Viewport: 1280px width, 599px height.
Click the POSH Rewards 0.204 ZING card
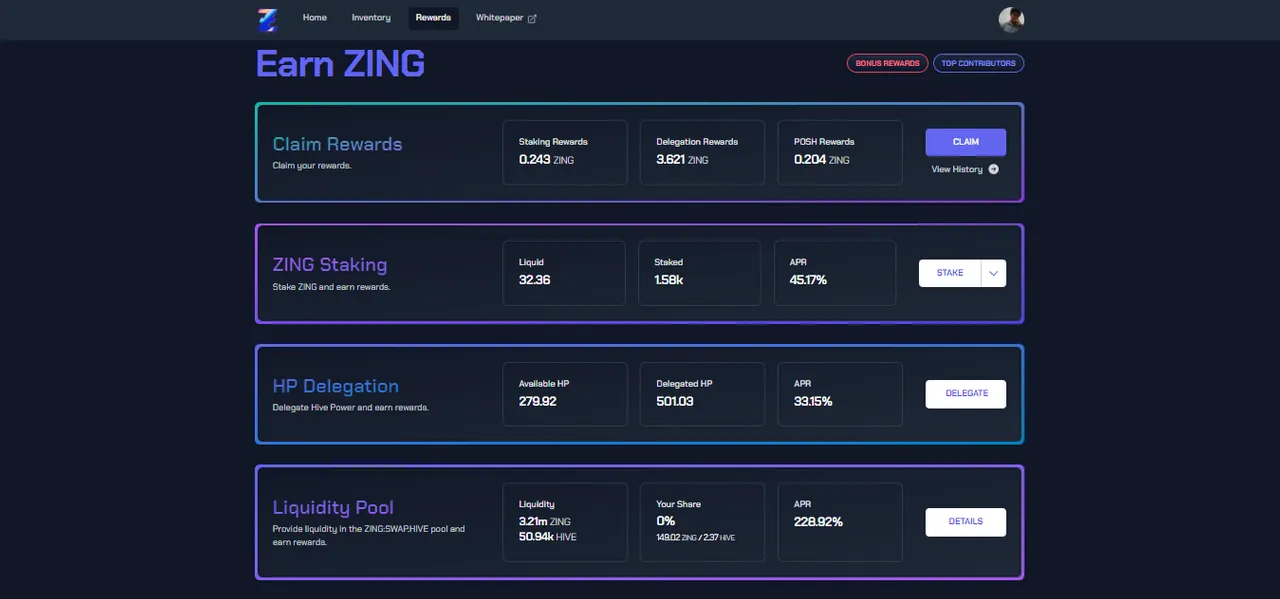840,152
